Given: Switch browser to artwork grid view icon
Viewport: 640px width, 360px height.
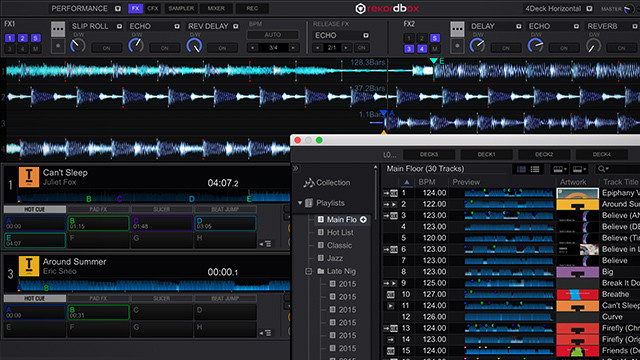Looking at the screenshot, I should 521,169.
